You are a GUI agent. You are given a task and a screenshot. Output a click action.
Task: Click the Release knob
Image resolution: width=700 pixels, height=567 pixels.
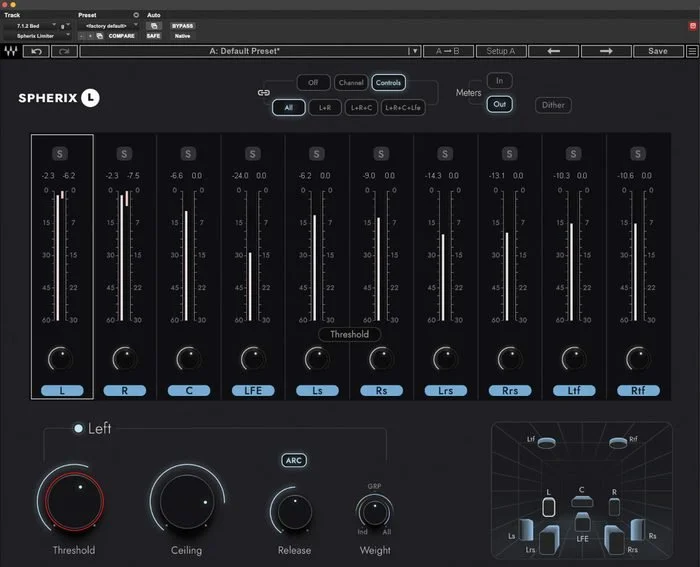(x=294, y=512)
